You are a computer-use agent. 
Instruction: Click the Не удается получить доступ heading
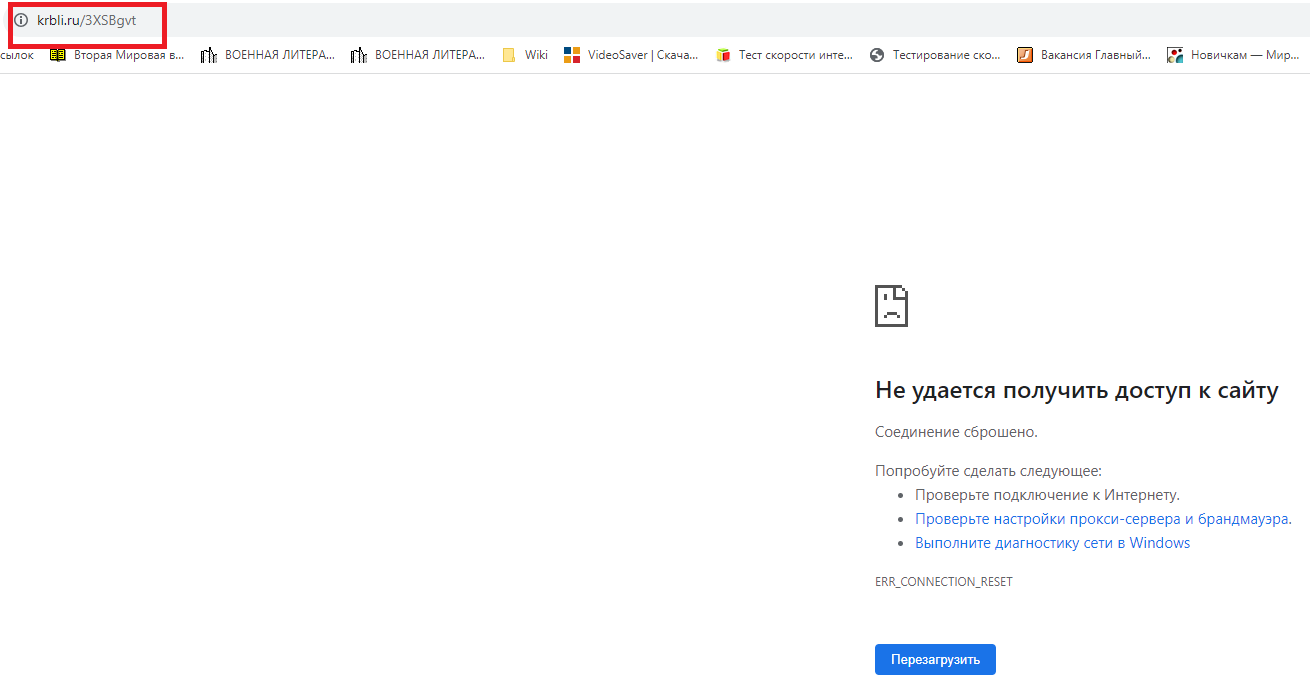tap(1076, 391)
